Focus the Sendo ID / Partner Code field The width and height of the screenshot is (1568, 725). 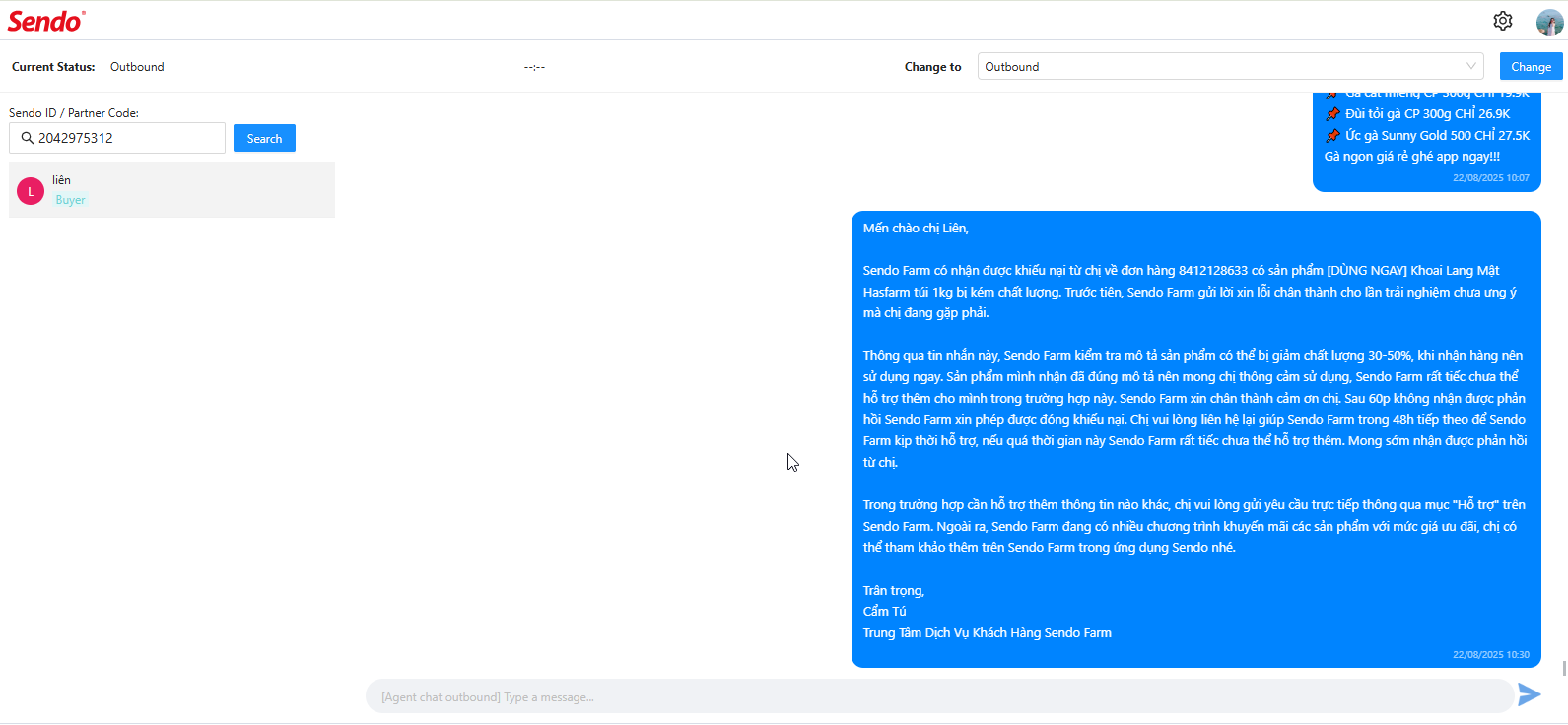(117, 138)
